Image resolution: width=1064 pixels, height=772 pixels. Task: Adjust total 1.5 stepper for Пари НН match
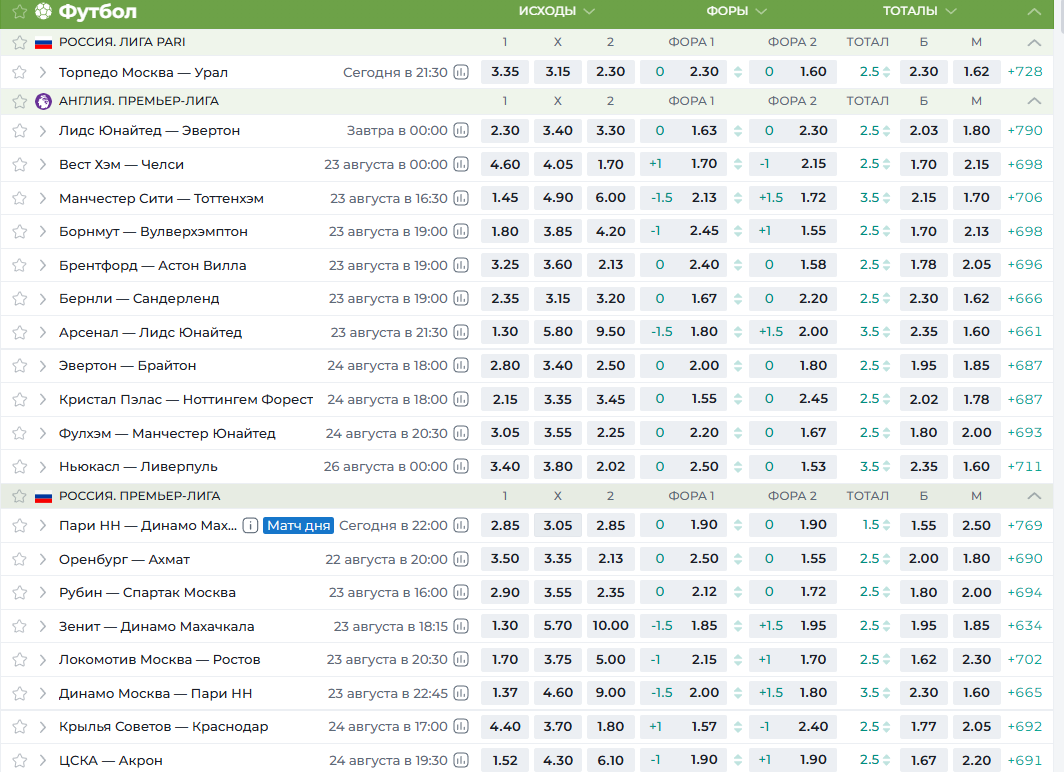[x=886, y=526]
